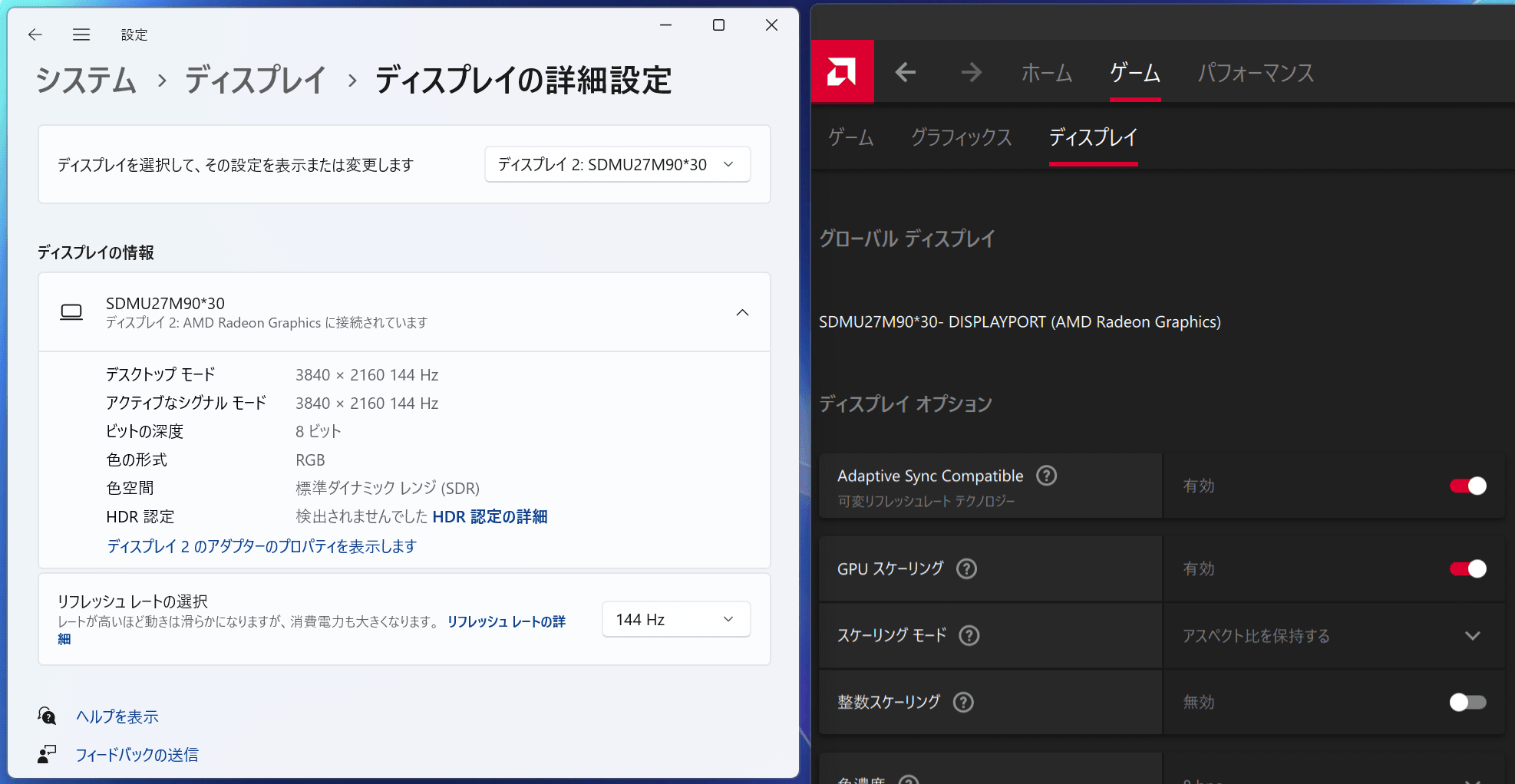Viewport: 1515px width, 784px height.
Task: Show help tooltip for GPU スケーリング
Action: click(x=966, y=568)
